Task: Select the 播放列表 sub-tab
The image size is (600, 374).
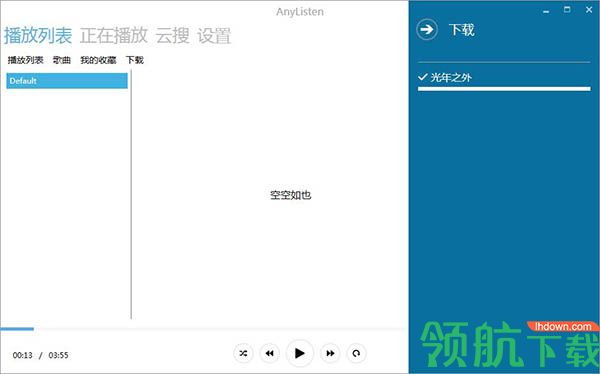Action: coord(26,60)
